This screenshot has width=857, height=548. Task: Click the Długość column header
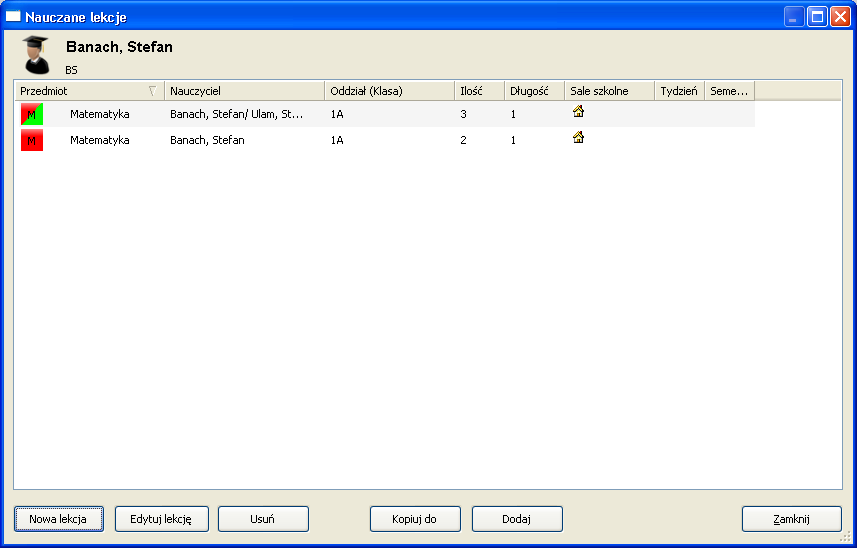(x=535, y=91)
